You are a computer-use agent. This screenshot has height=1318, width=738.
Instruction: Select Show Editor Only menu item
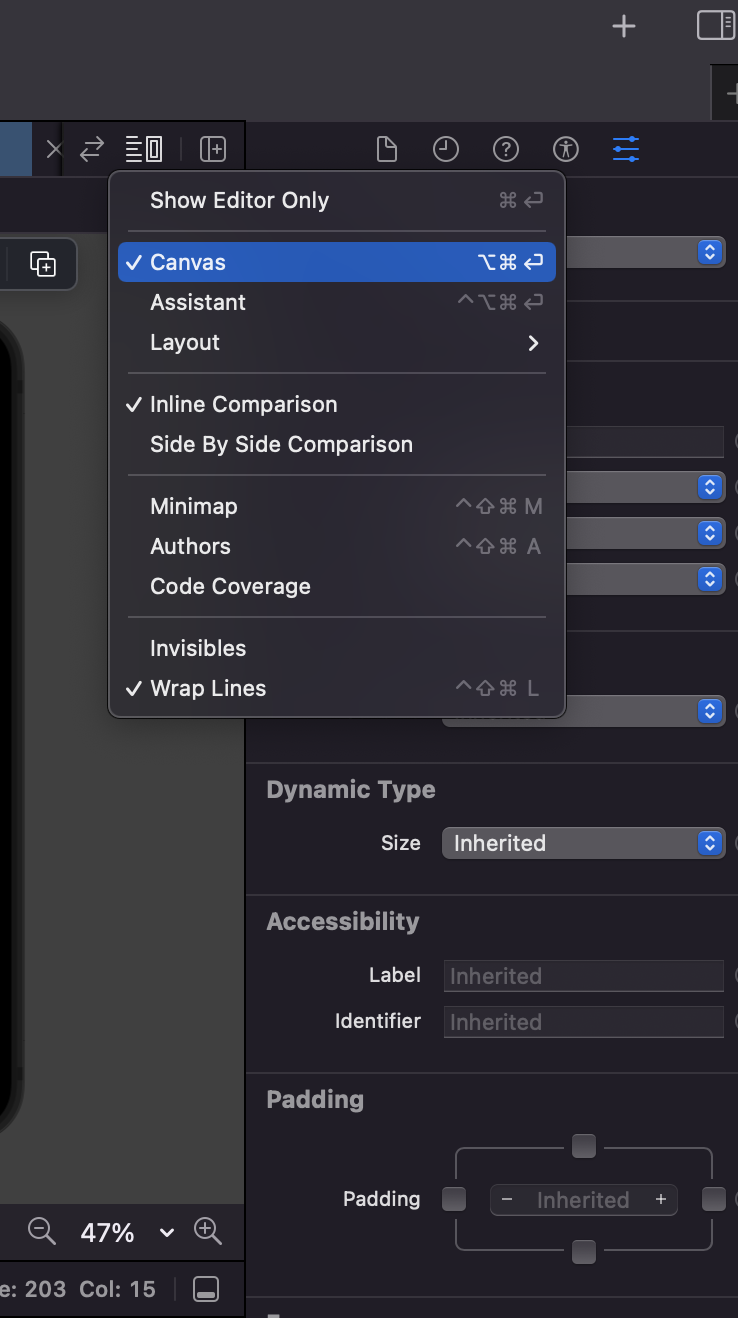pos(337,200)
